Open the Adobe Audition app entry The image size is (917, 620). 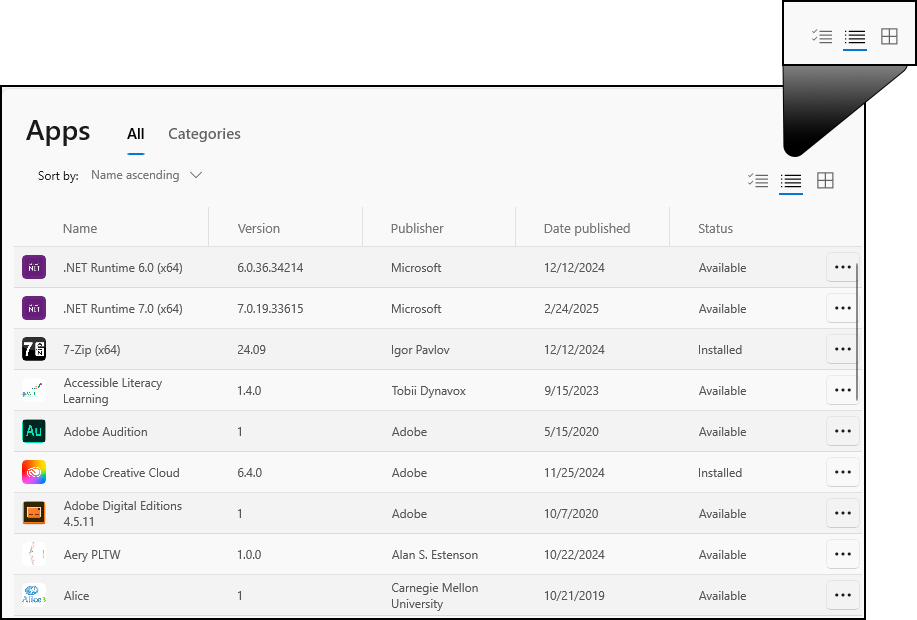point(105,432)
